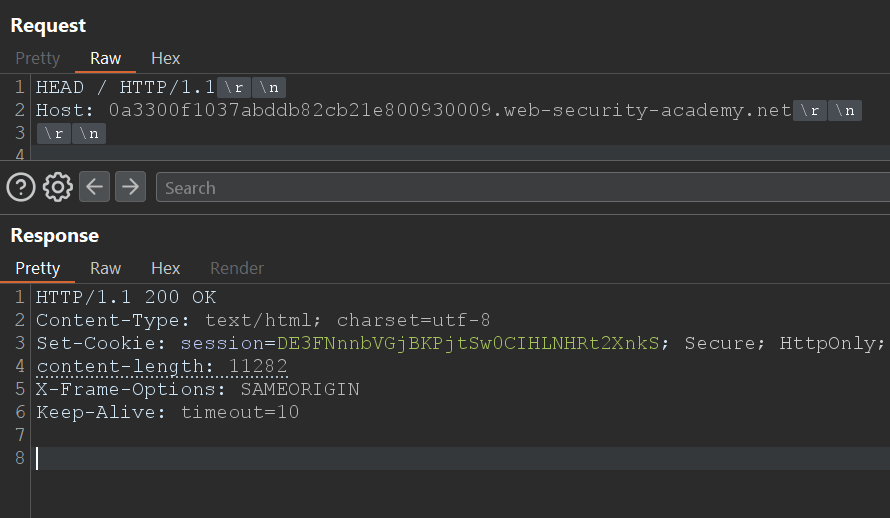Screen dimensions: 890x518
Task: Go to next search match arrow
Action: 131,187
